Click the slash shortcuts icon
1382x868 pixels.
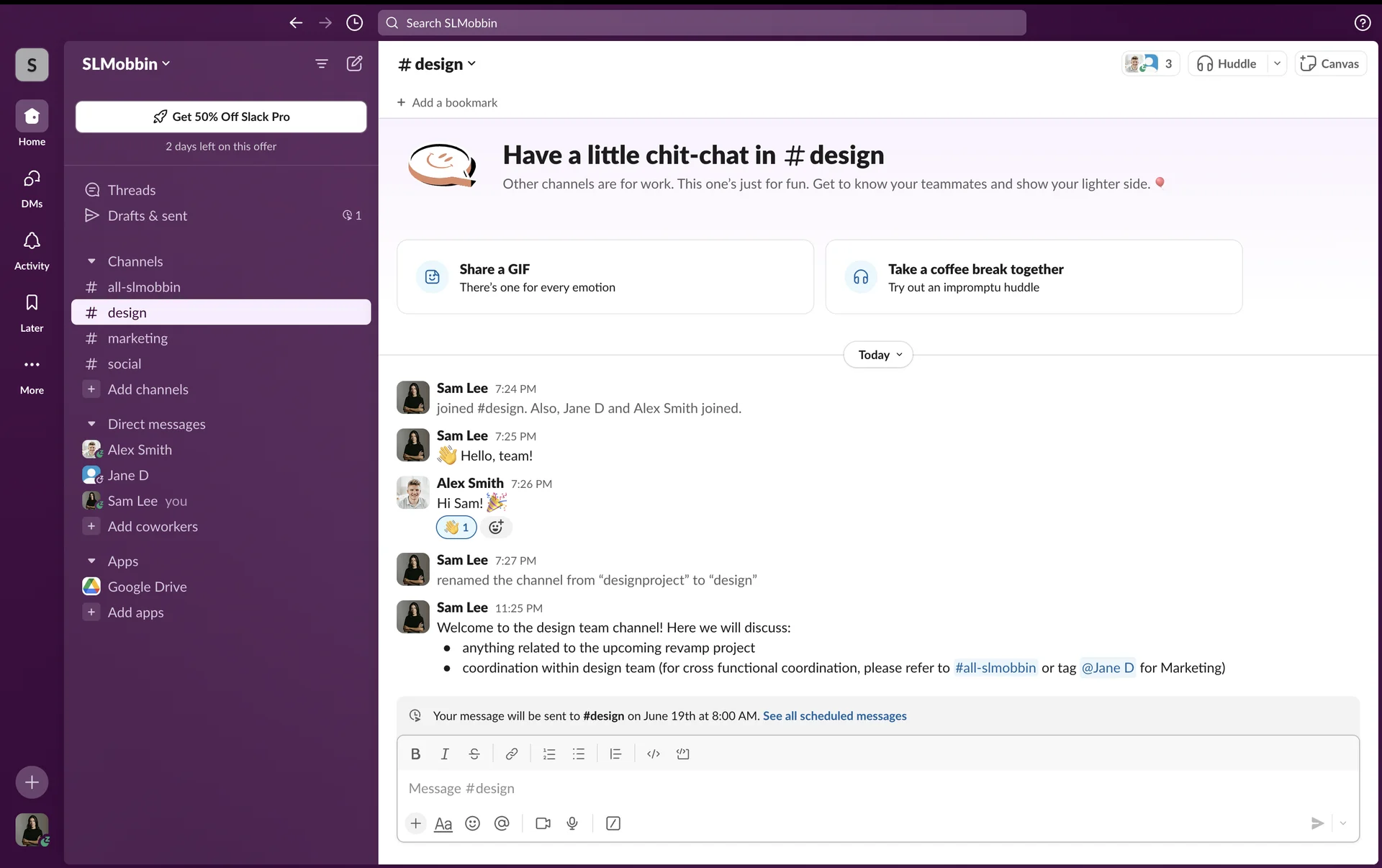(613, 823)
